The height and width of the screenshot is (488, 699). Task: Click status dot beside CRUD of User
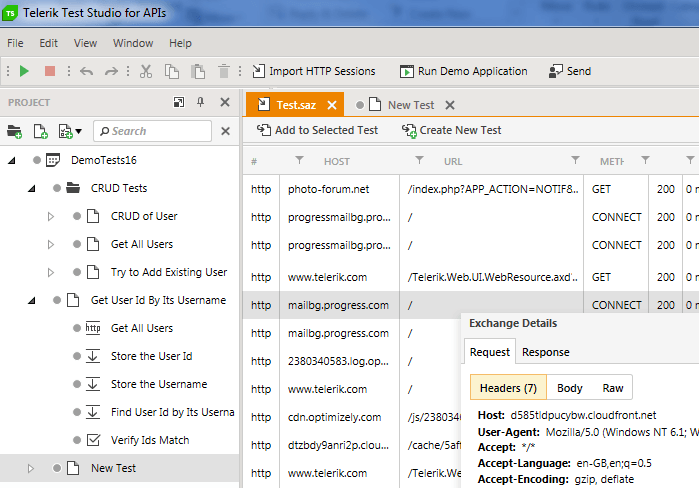[77, 216]
